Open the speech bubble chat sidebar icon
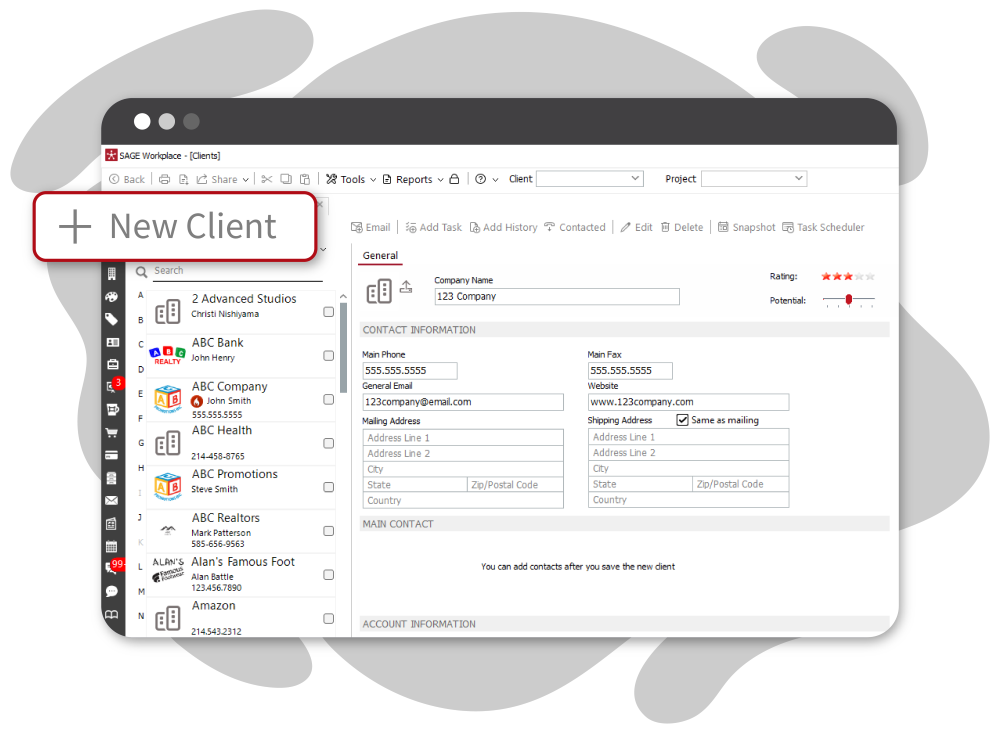 (x=112, y=591)
